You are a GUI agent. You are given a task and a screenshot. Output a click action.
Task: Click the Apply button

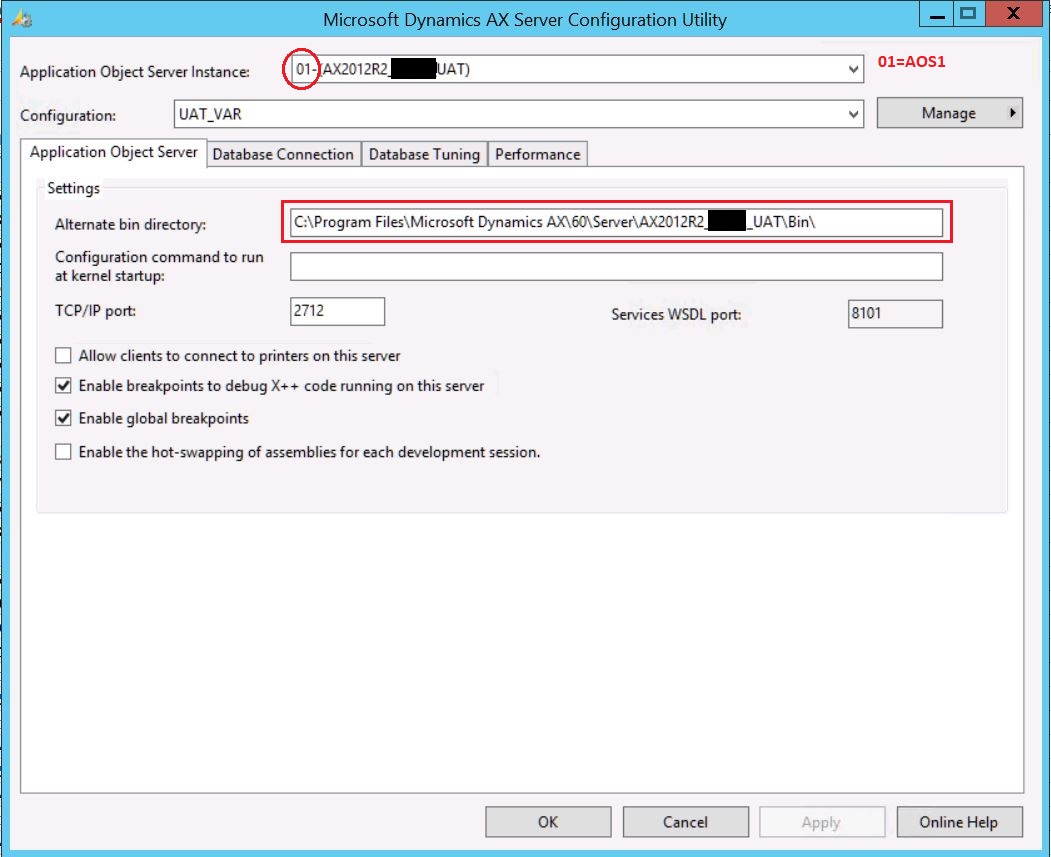(x=822, y=821)
